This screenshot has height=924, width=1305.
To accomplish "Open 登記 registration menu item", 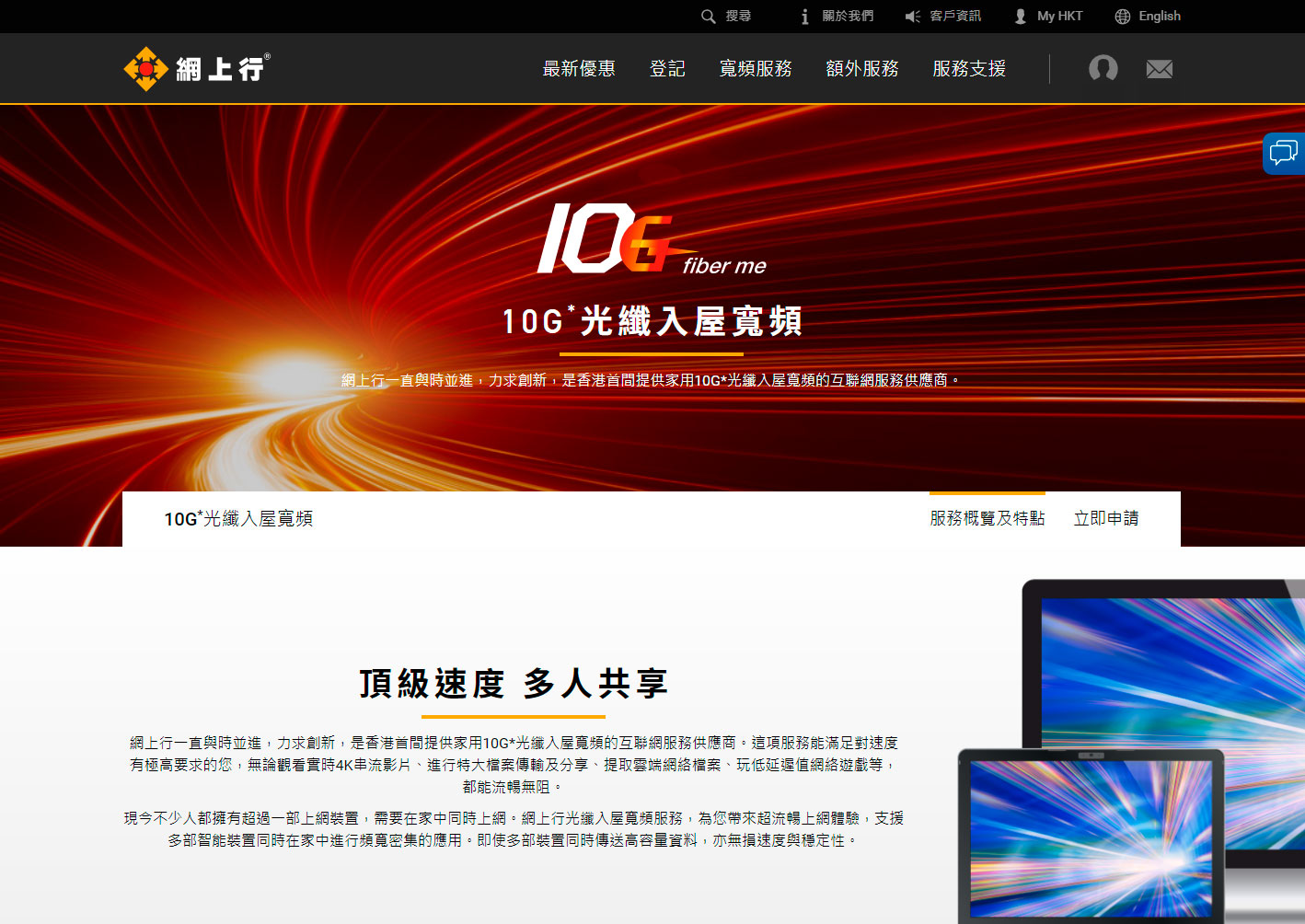I will [667, 69].
